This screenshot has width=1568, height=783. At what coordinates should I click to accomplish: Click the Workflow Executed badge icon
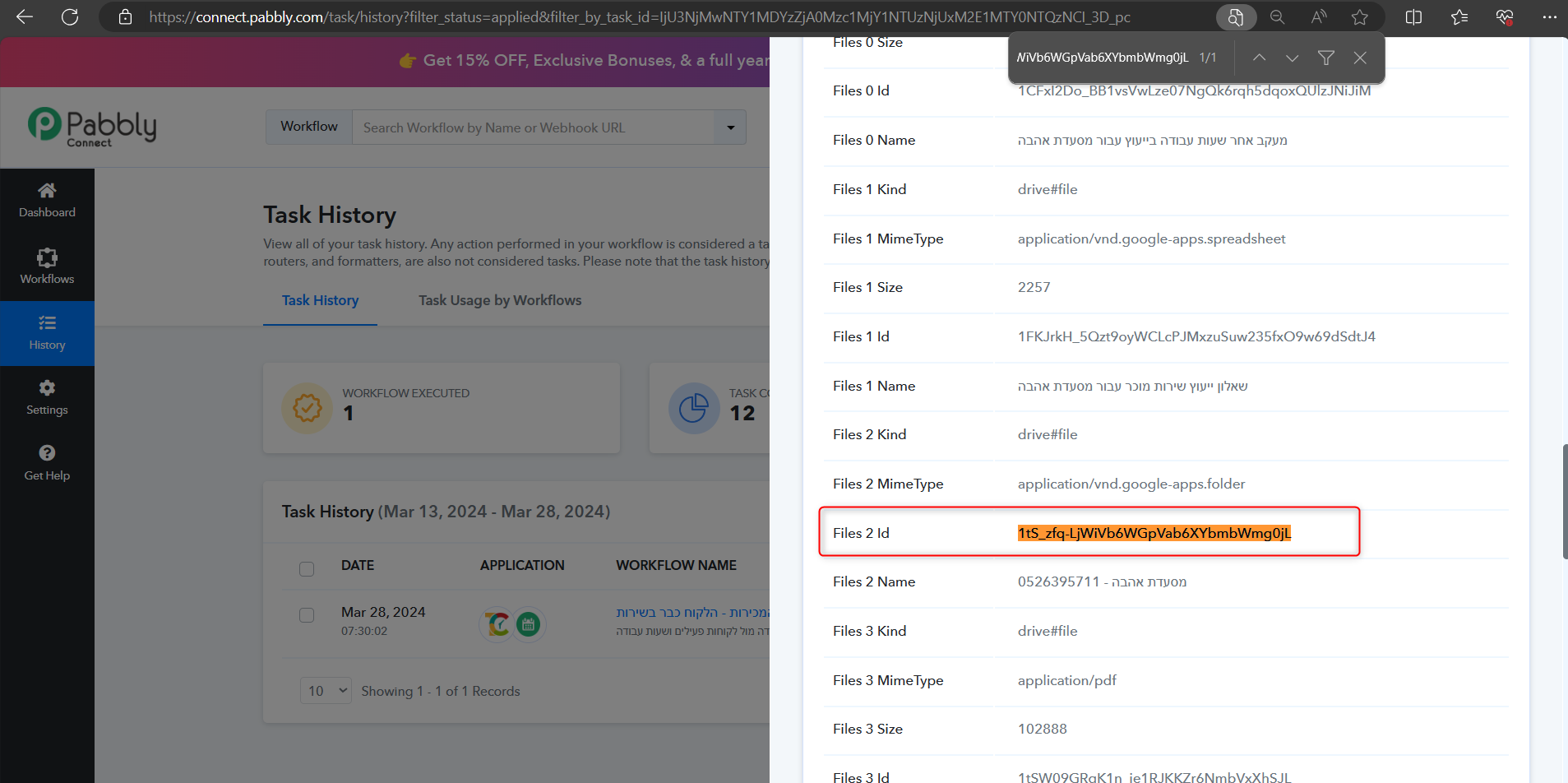pyautogui.click(x=308, y=408)
